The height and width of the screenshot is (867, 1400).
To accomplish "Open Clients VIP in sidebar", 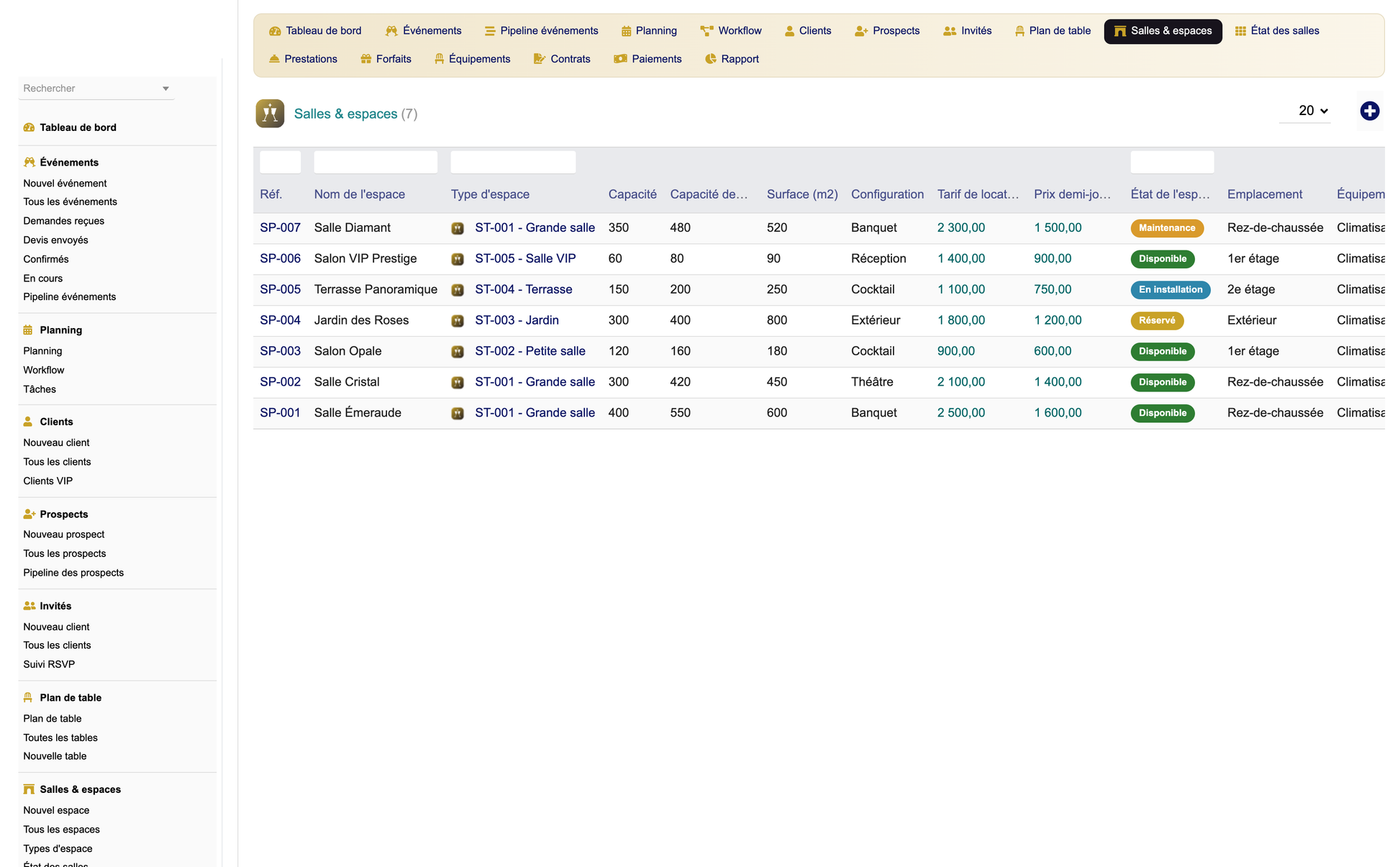I will point(47,481).
